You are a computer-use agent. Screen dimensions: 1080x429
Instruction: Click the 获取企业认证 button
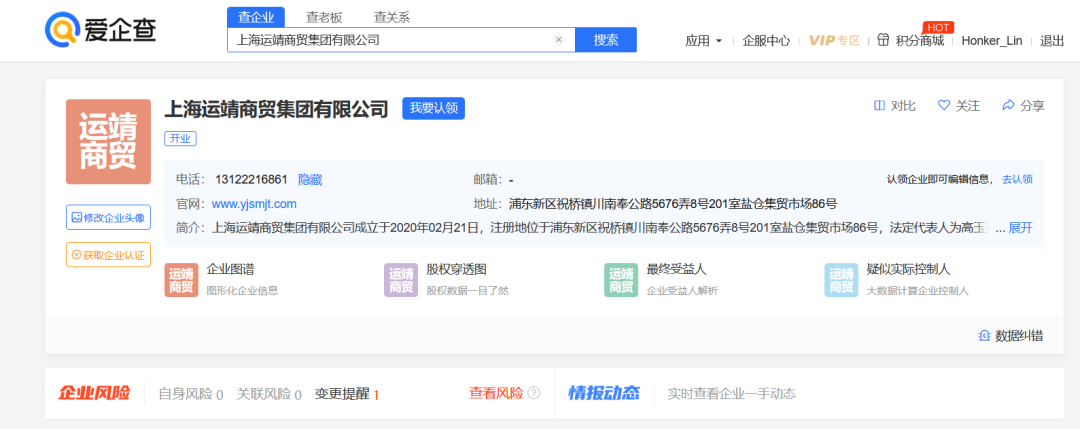point(108,255)
